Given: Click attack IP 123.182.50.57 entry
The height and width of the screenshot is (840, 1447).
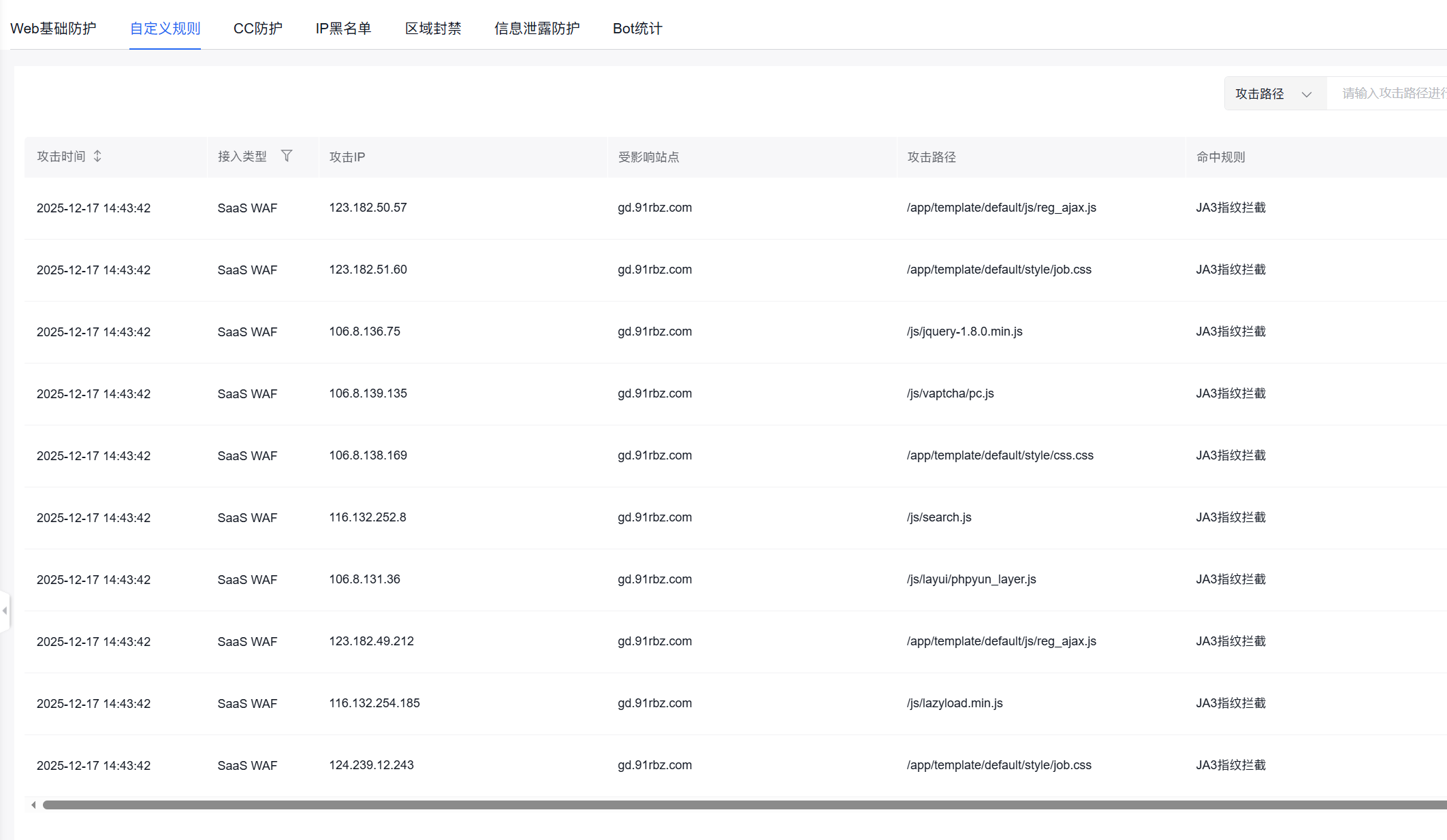Looking at the screenshot, I should point(368,208).
